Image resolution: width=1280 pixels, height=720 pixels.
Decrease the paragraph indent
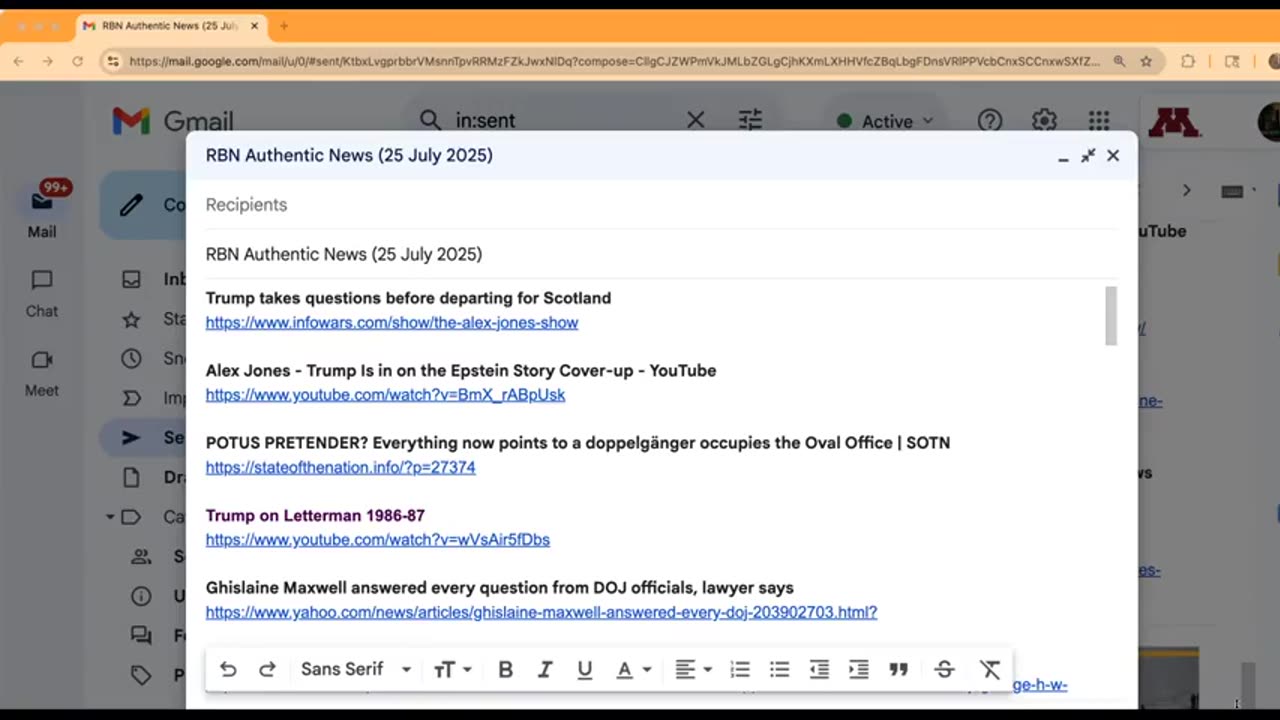[819, 669]
